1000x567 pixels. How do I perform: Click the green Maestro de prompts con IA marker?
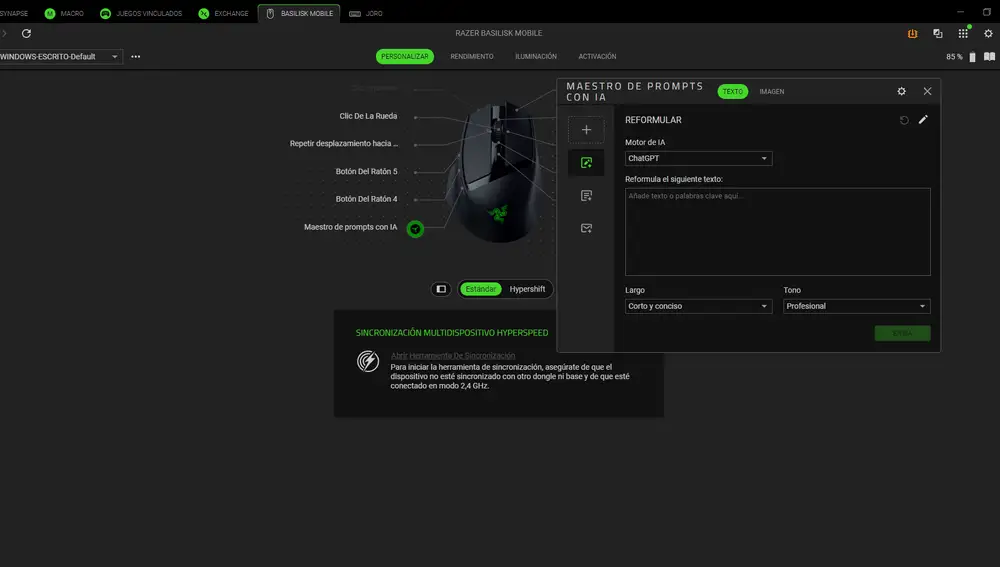coord(415,229)
